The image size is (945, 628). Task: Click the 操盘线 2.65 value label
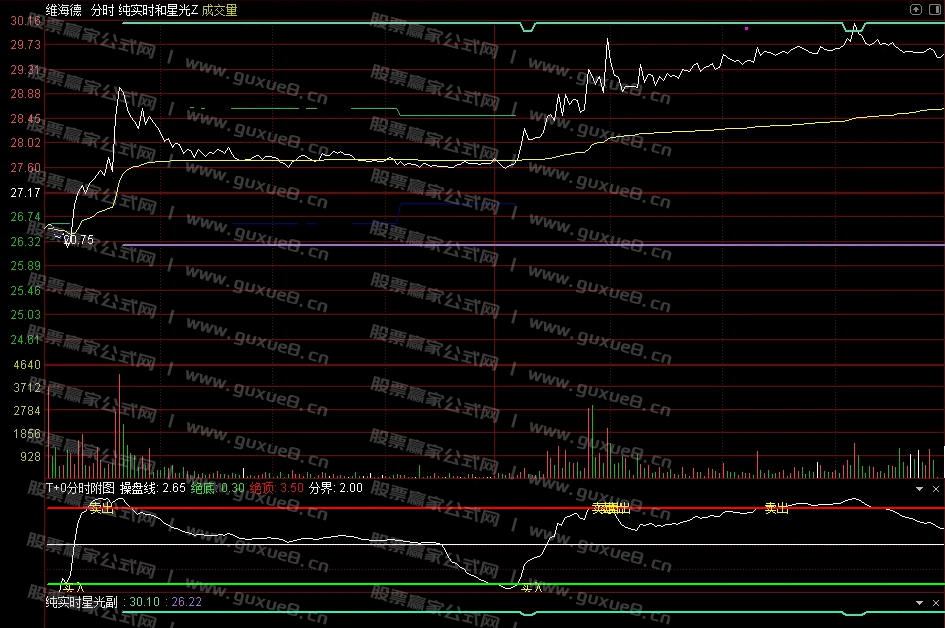153,488
